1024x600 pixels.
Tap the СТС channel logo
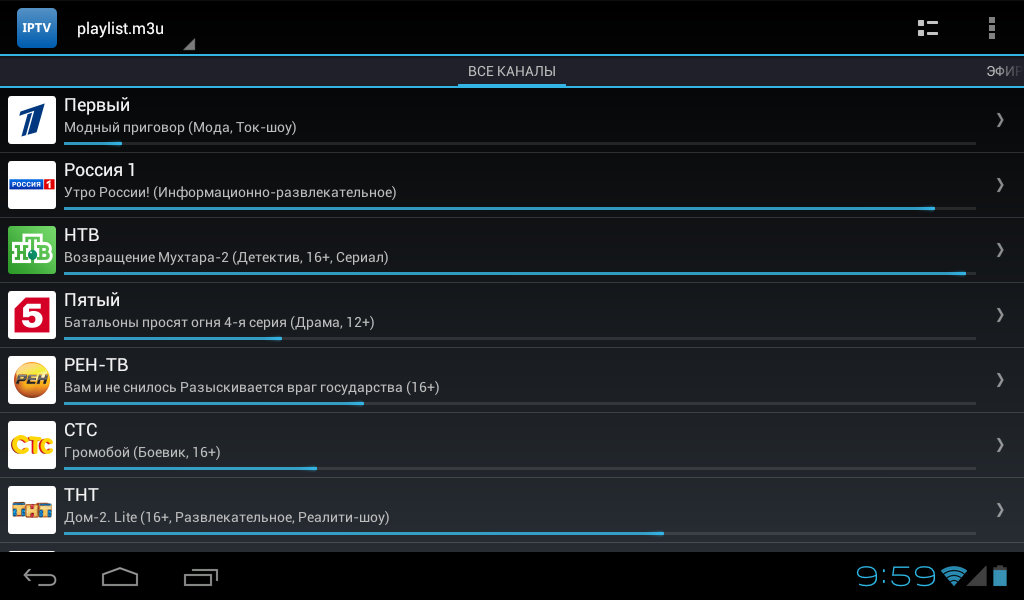coord(32,445)
